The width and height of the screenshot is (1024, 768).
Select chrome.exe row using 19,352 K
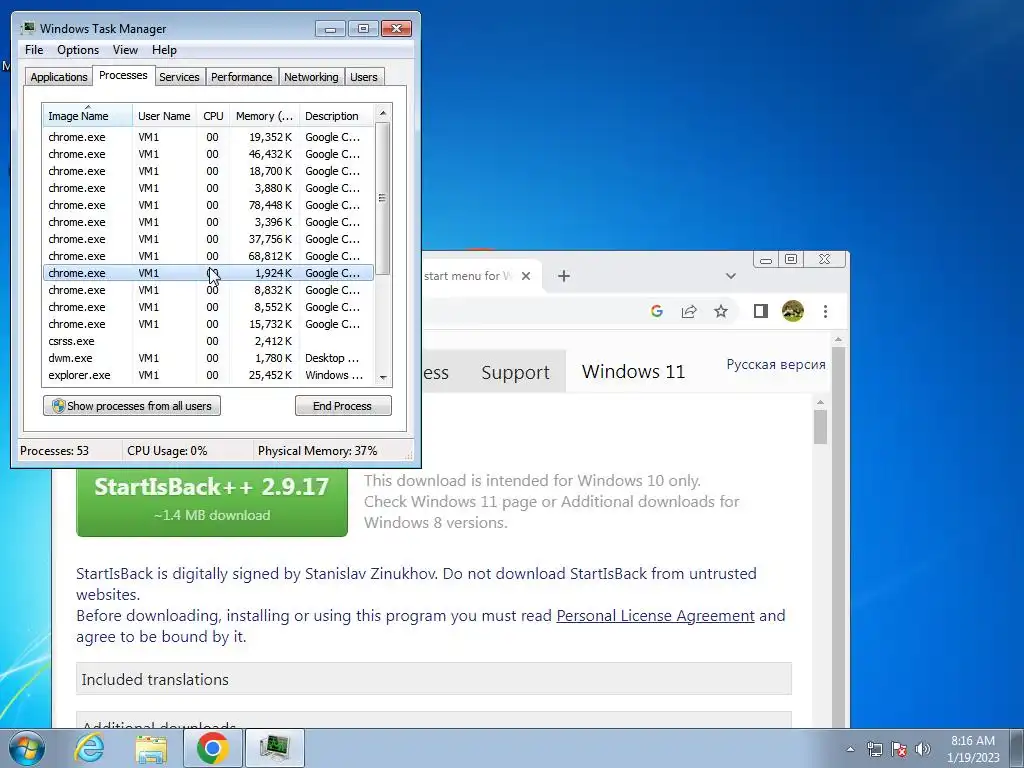208,137
